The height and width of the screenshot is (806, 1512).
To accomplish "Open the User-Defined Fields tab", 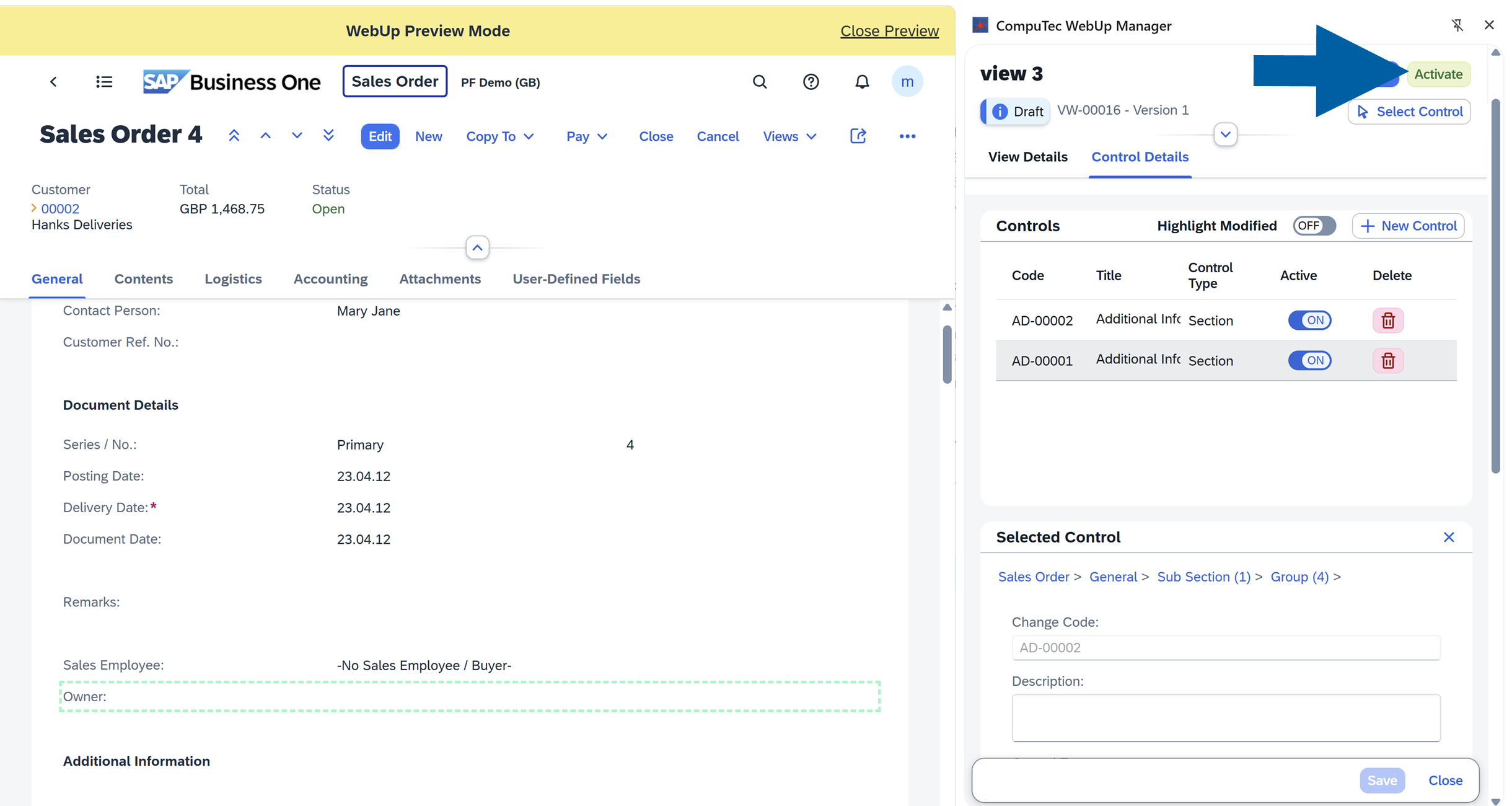I will pos(576,279).
